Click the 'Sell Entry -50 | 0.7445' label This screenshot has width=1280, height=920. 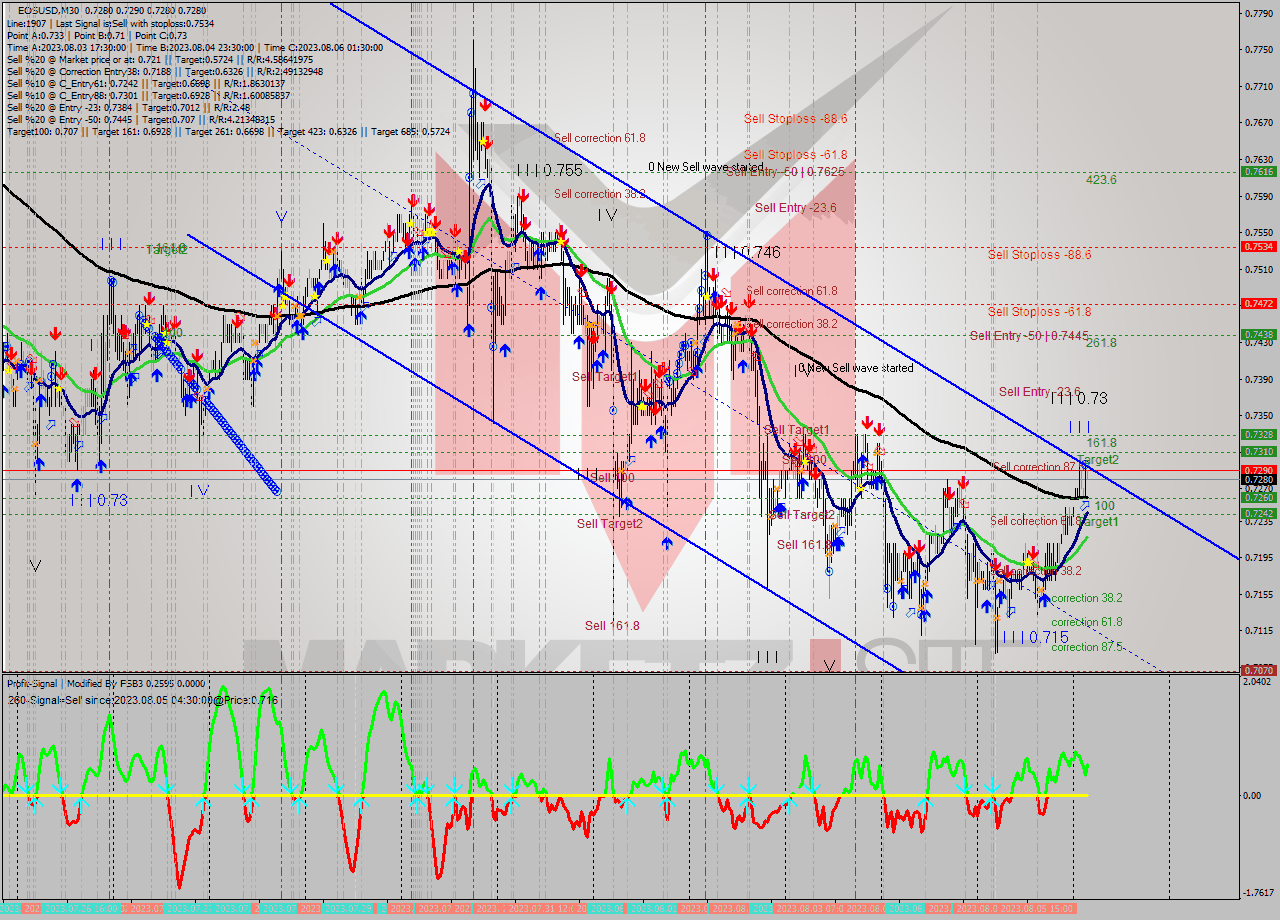[1029, 336]
